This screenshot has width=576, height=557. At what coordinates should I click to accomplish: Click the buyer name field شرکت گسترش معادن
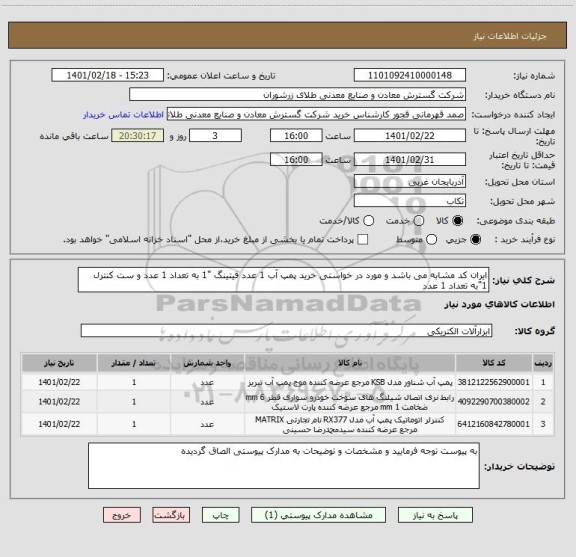click(298, 95)
